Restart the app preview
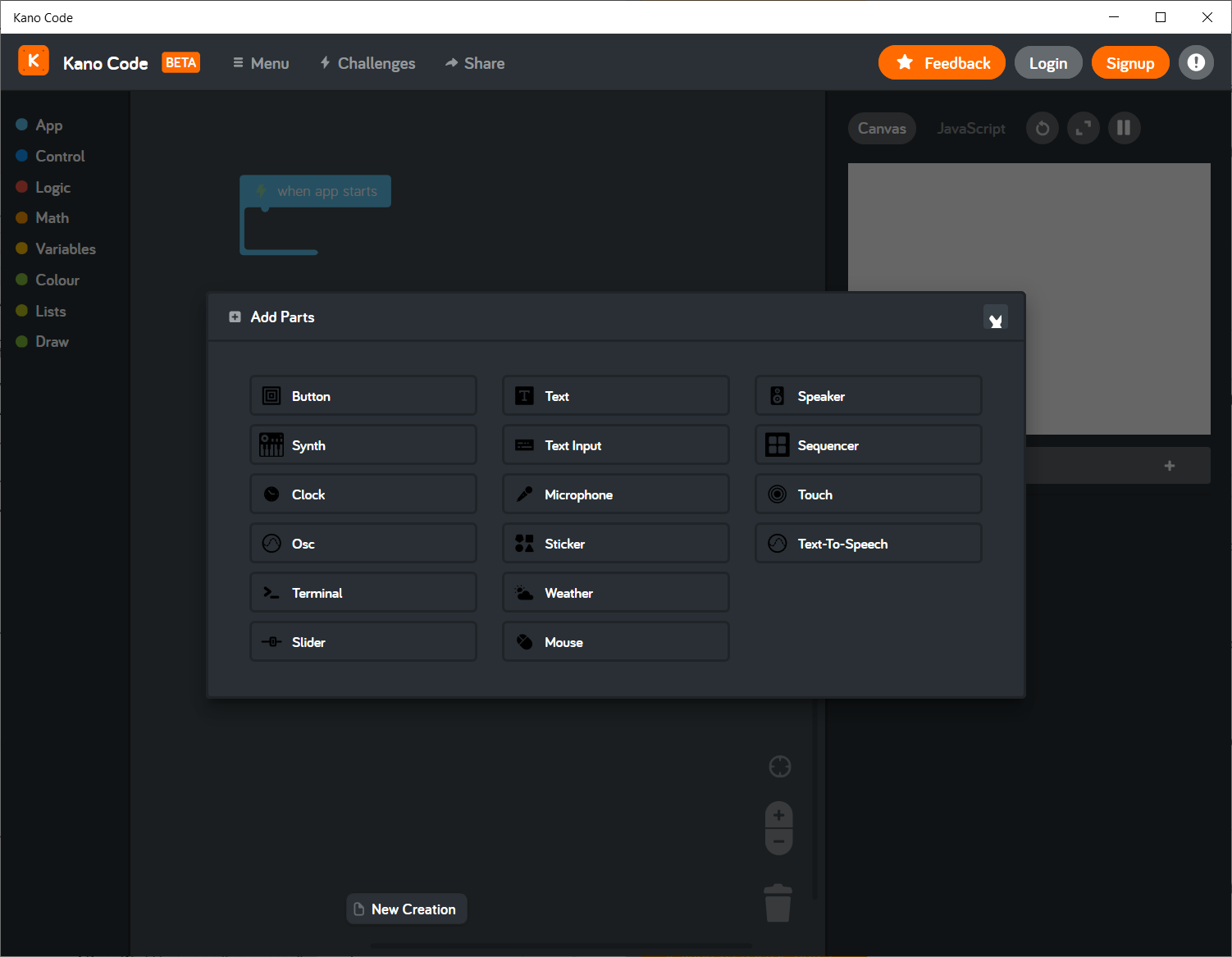 coord(1042,128)
